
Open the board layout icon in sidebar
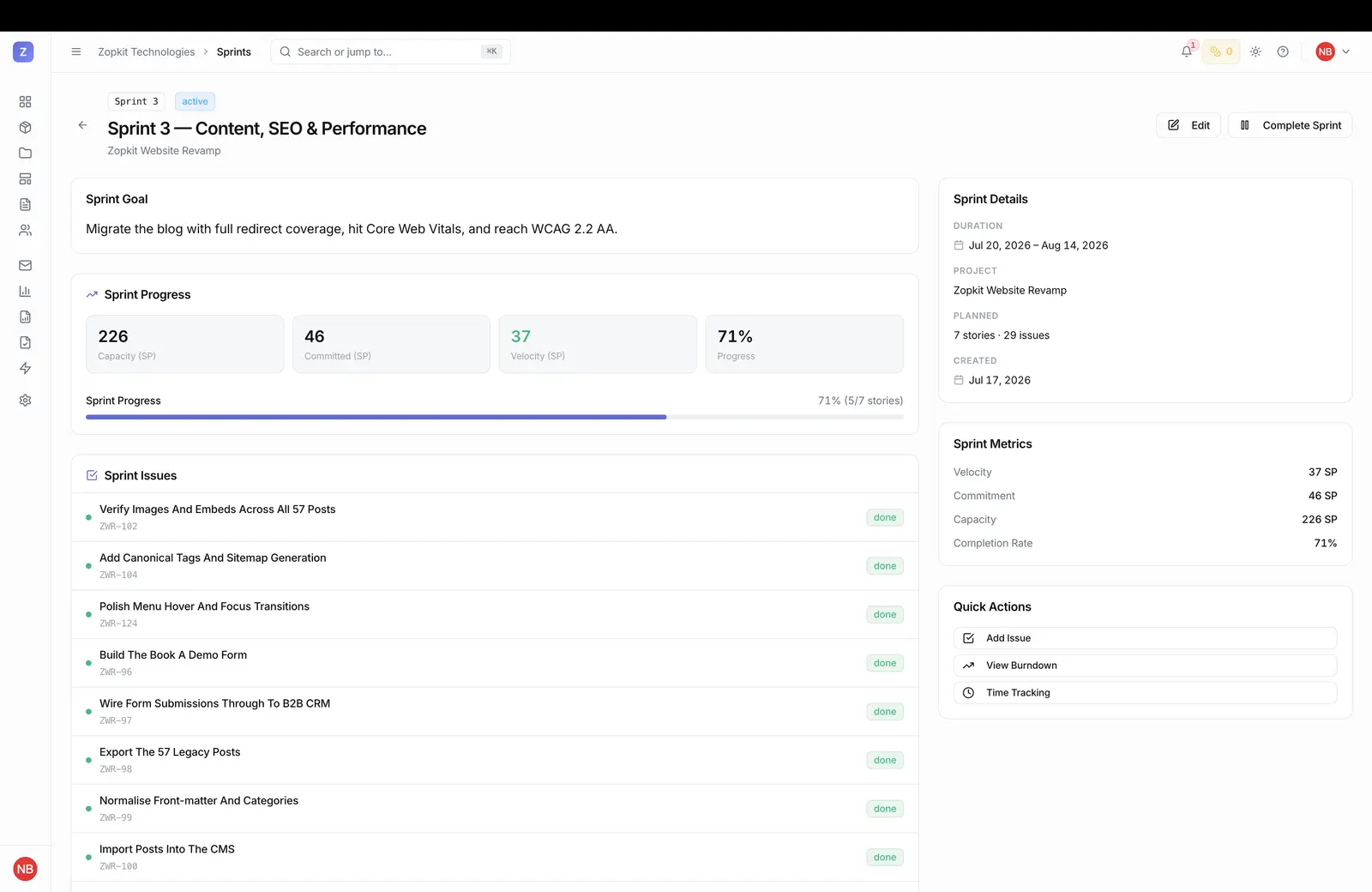(x=25, y=179)
